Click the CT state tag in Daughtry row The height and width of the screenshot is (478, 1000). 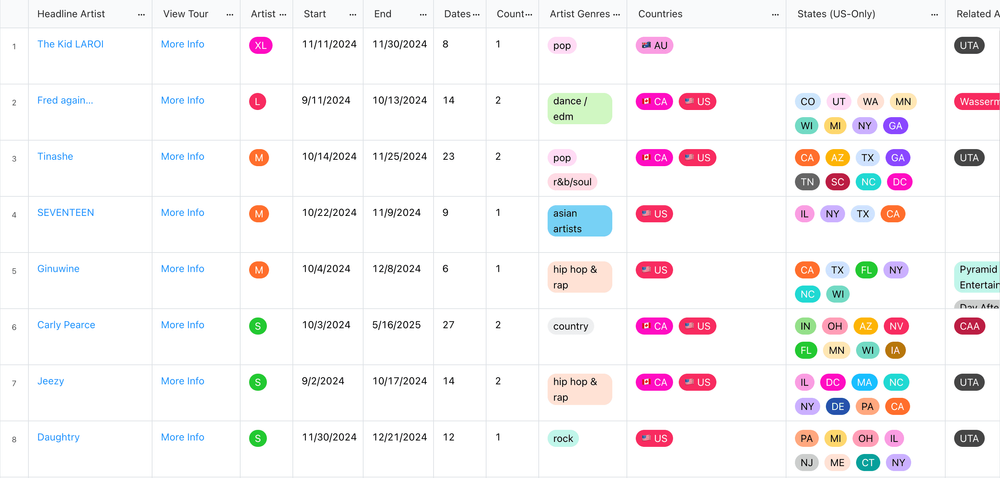[867, 462]
